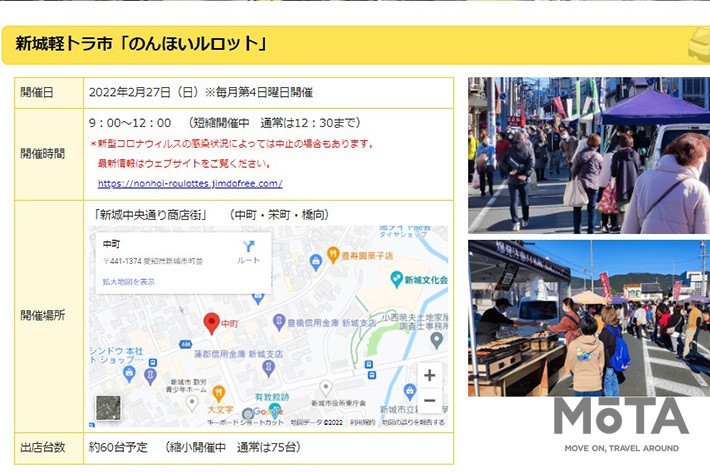Click the red 新型コロナウィルス notice line
The width and height of the screenshot is (710, 473).
[x=232, y=143]
